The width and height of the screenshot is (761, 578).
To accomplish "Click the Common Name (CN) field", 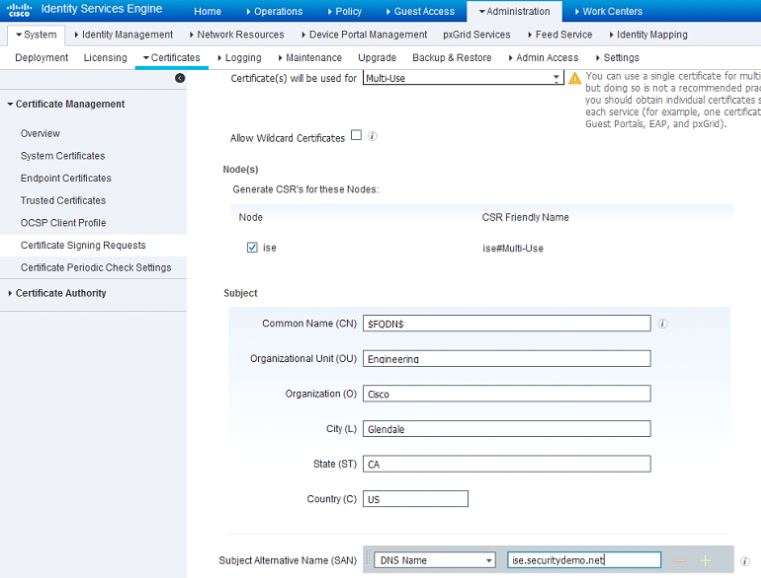I will pyautogui.click(x=507, y=323).
